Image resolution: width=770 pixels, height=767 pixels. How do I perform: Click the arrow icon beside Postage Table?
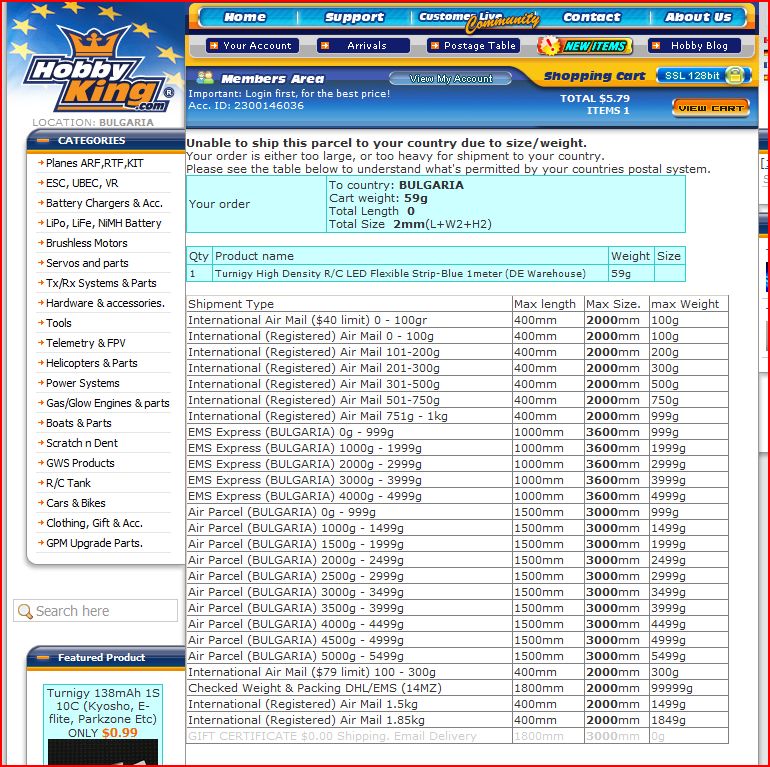point(434,46)
